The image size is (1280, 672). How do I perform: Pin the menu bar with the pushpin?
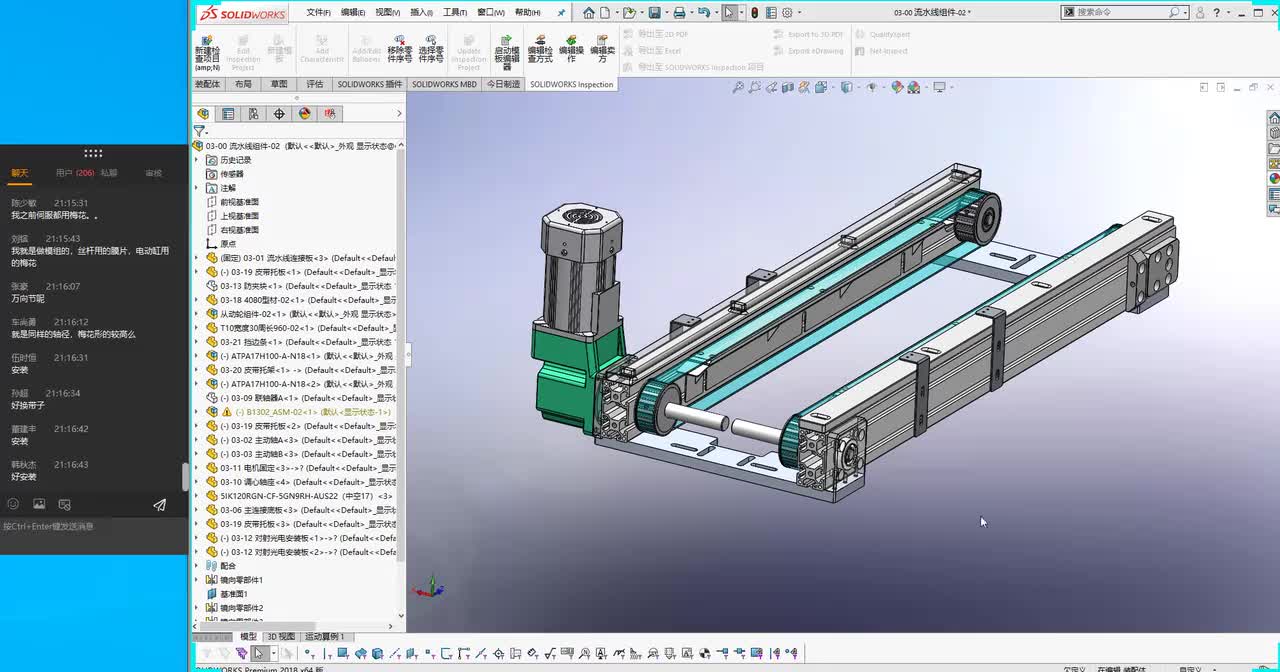point(561,13)
